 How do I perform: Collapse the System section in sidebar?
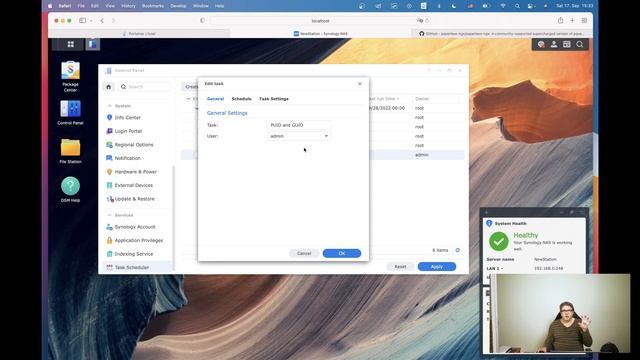click(109, 106)
